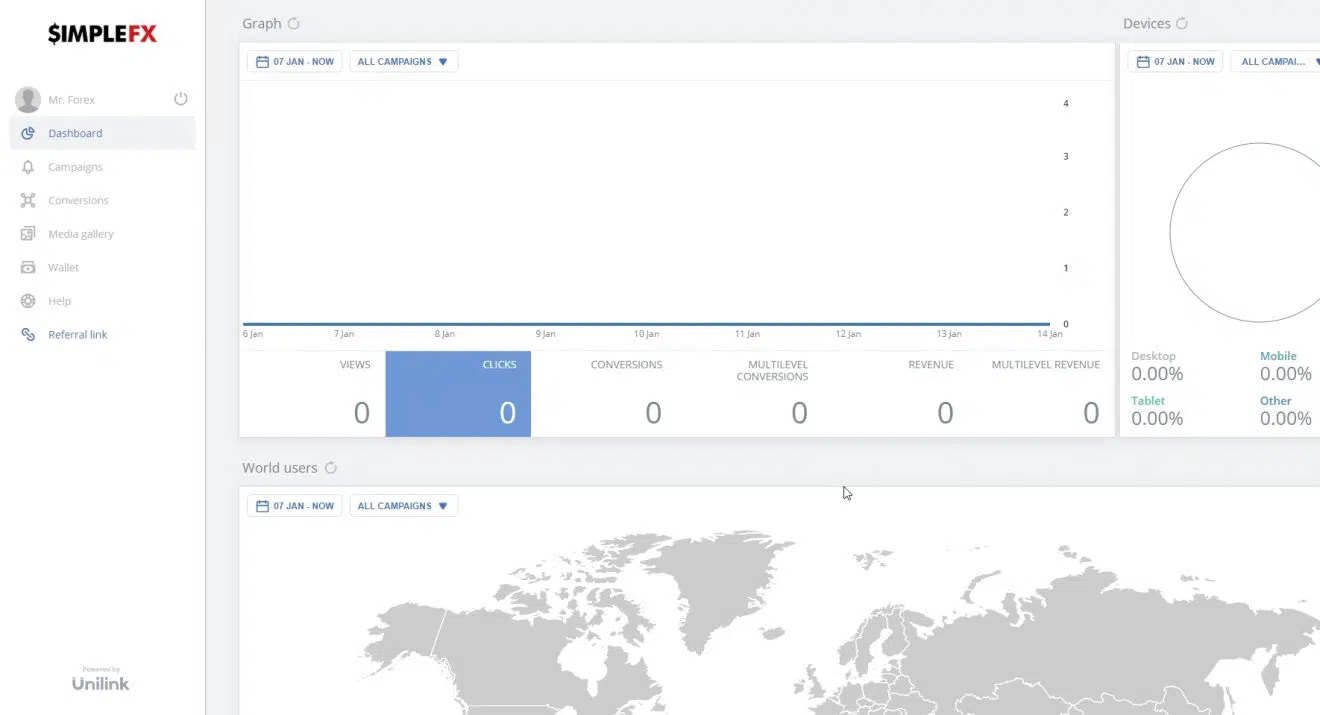This screenshot has height=715, width=1320.
Task: Open the World users date range picker
Action: (295, 506)
